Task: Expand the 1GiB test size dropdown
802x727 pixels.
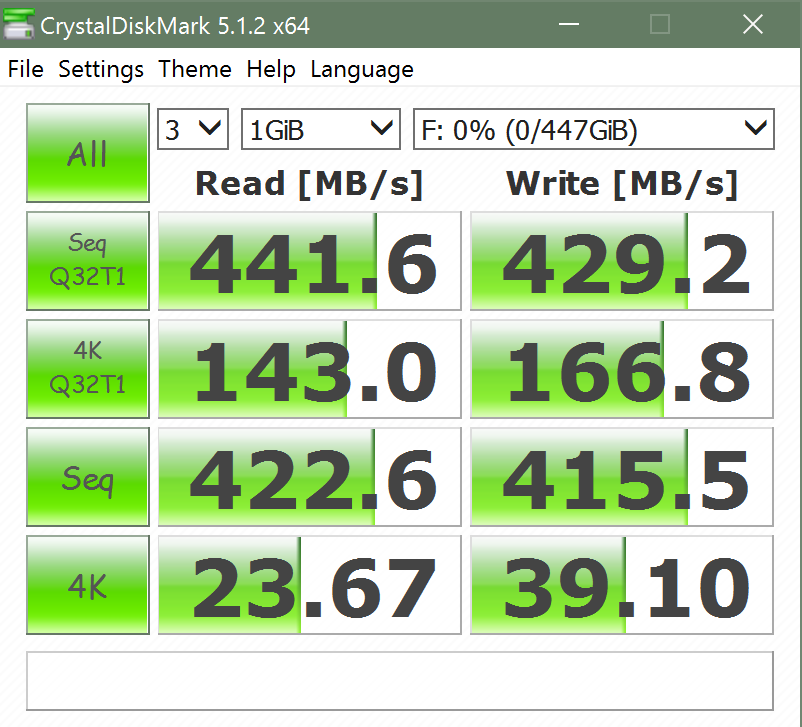Action: click(x=320, y=129)
